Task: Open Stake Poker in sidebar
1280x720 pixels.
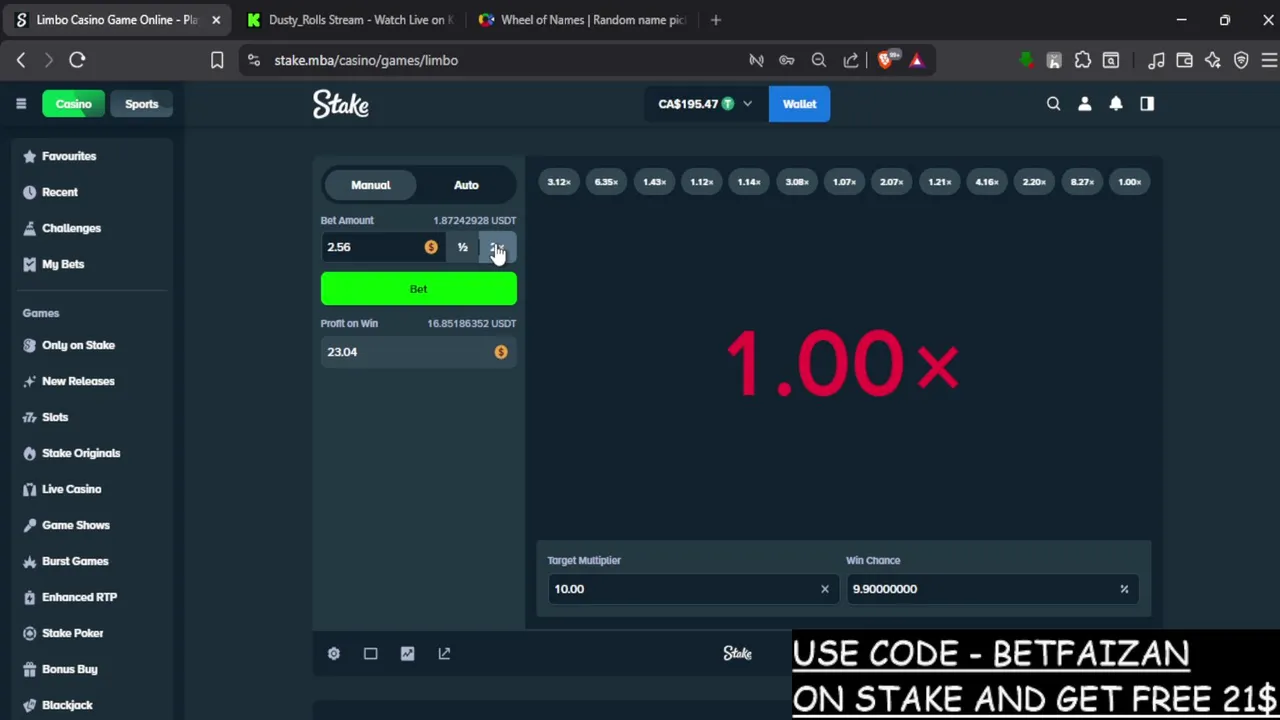Action: [72, 633]
